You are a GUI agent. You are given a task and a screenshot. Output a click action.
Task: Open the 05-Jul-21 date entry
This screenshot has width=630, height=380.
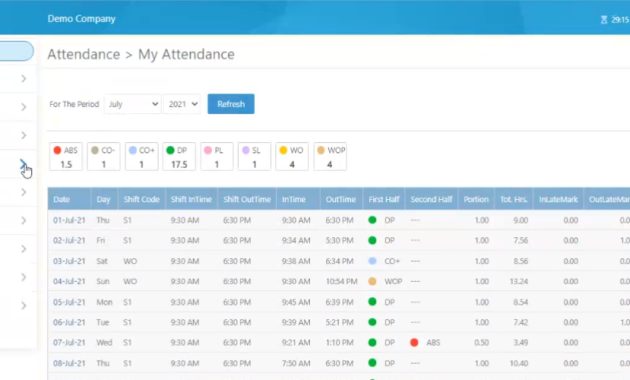(69, 302)
